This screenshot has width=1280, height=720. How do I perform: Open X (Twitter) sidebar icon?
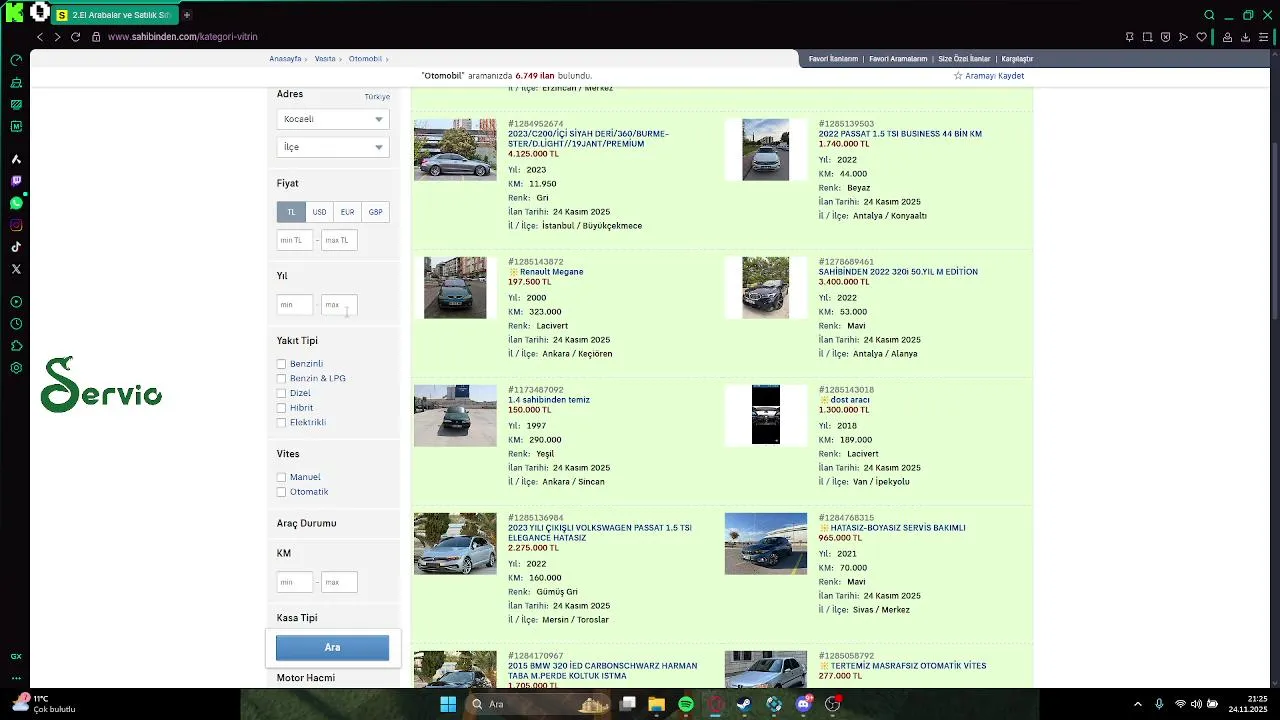pyautogui.click(x=16, y=269)
